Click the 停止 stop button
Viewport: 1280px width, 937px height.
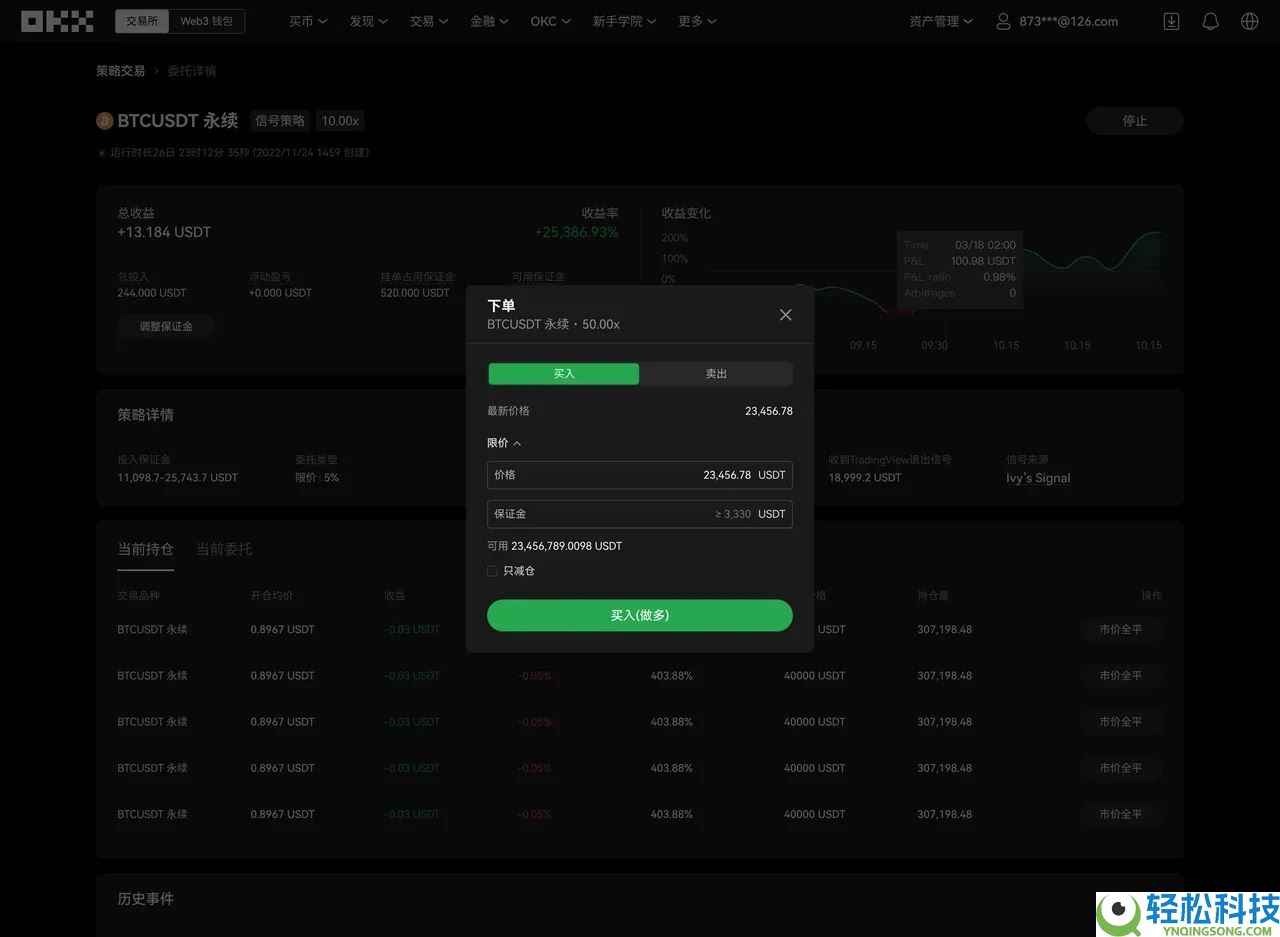click(1135, 121)
